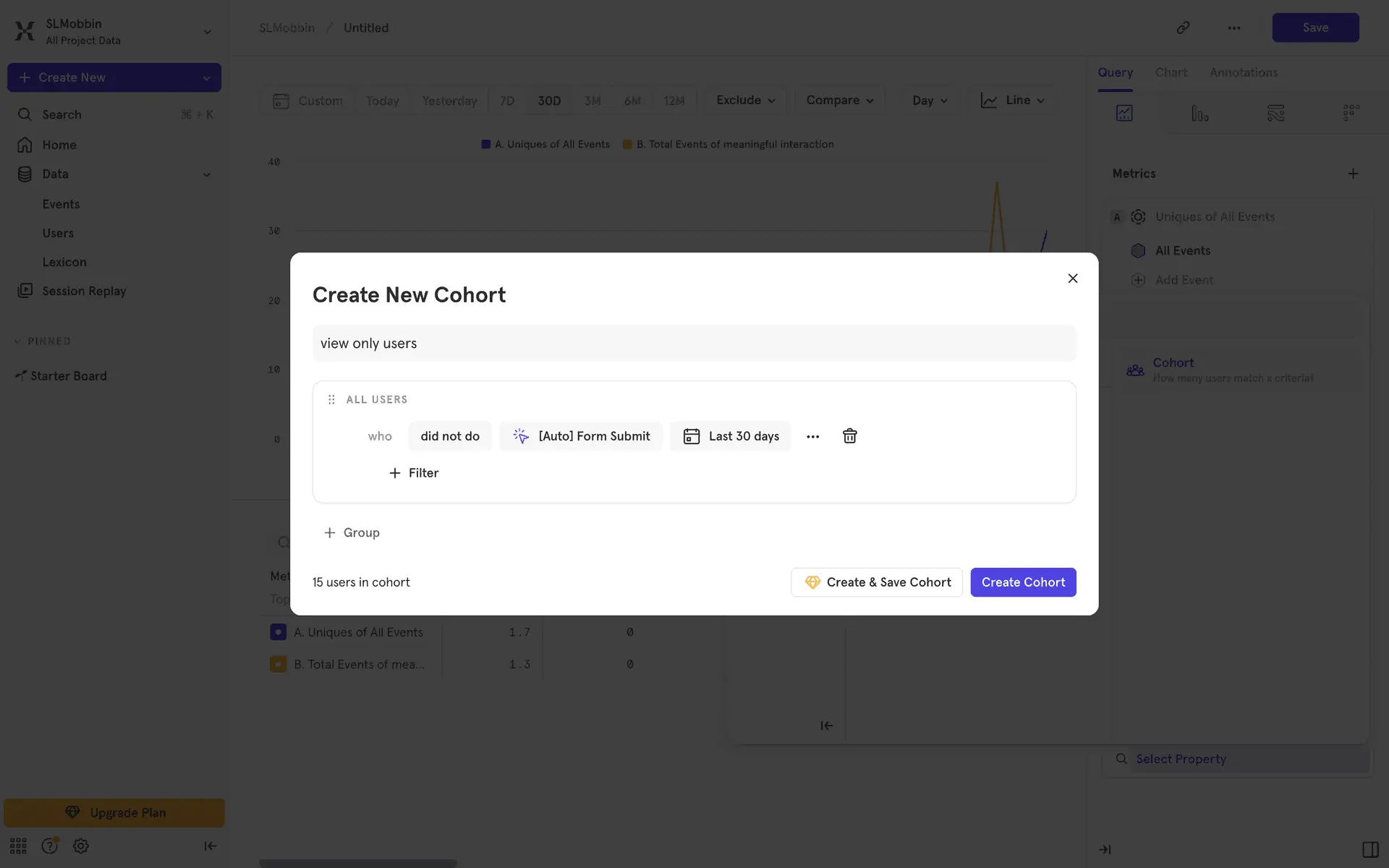1389x868 pixels.
Task: Copy the report link icon
Action: pos(1183,27)
